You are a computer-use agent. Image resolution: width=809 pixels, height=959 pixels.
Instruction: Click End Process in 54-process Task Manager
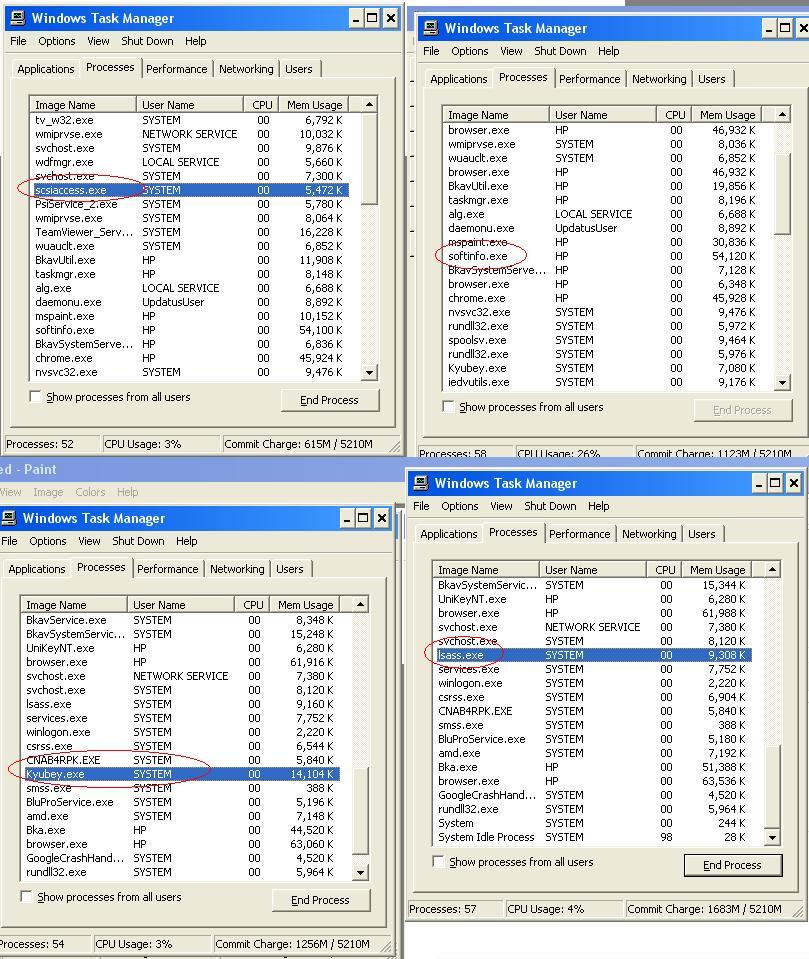[321, 900]
